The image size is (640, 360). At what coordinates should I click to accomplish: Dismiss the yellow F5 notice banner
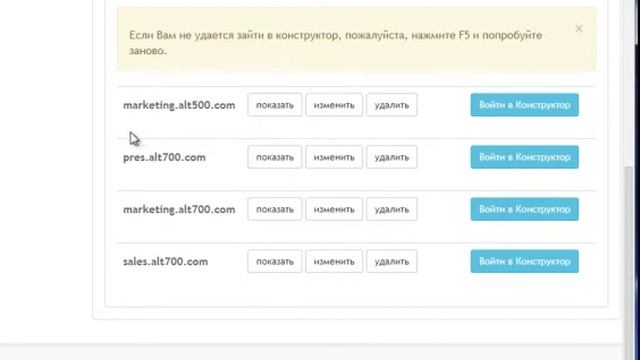(x=578, y=29)
